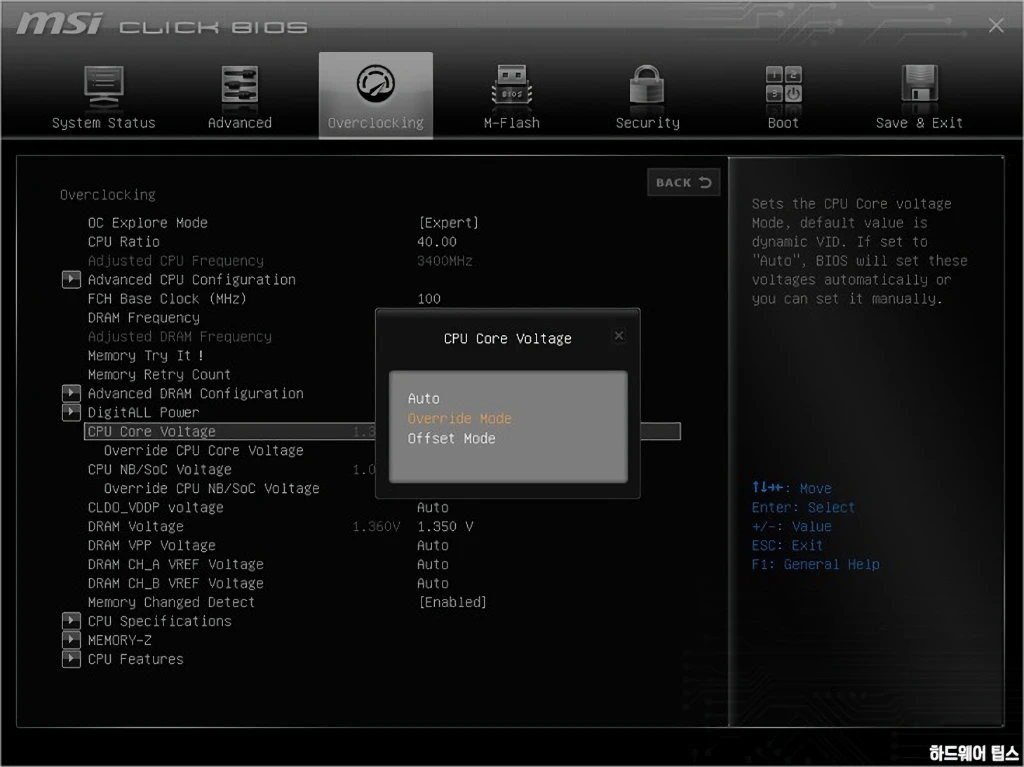Open Advanced CPU Configuration submenu text
This screenshot has width=1024, height=767.
click(191, 280)
